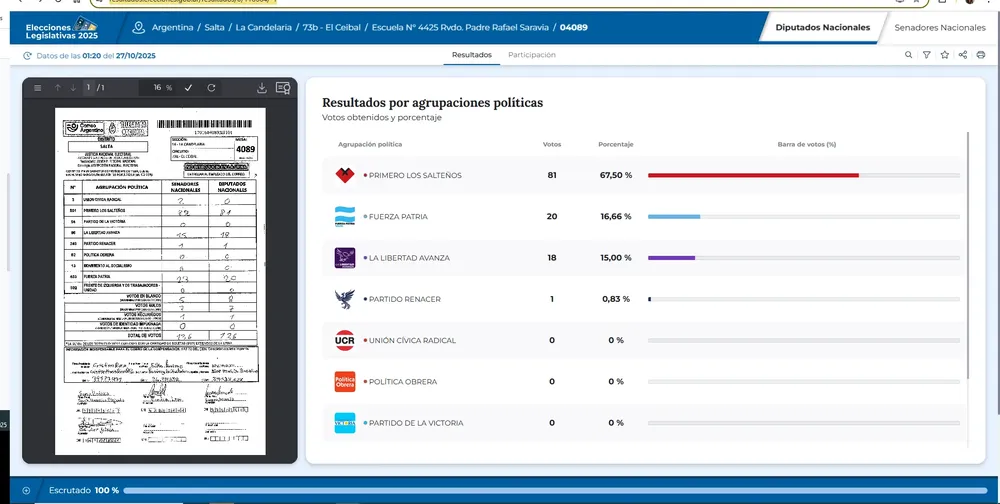Click the scanned acta document image
1000x504 pixels.
[161, 280]
